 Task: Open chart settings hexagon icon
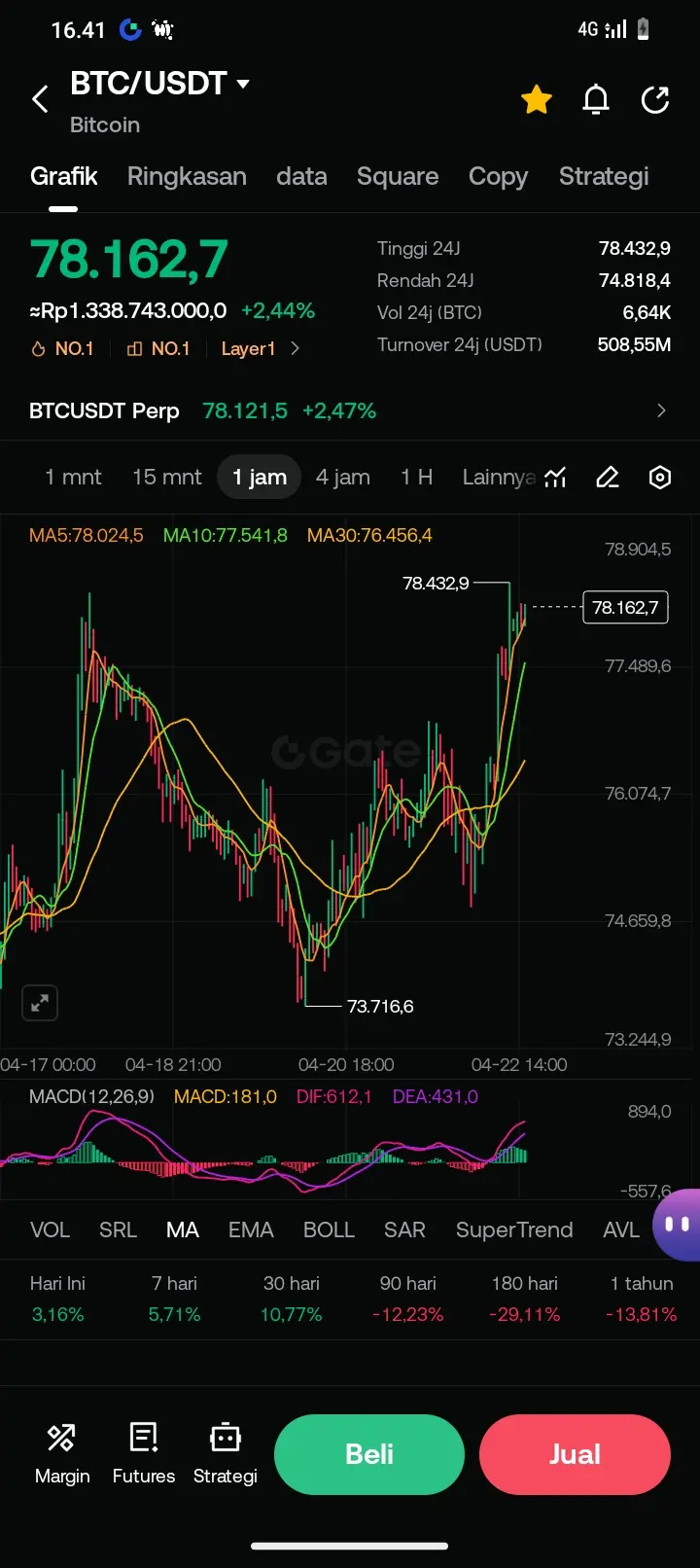tap(660, 477)
